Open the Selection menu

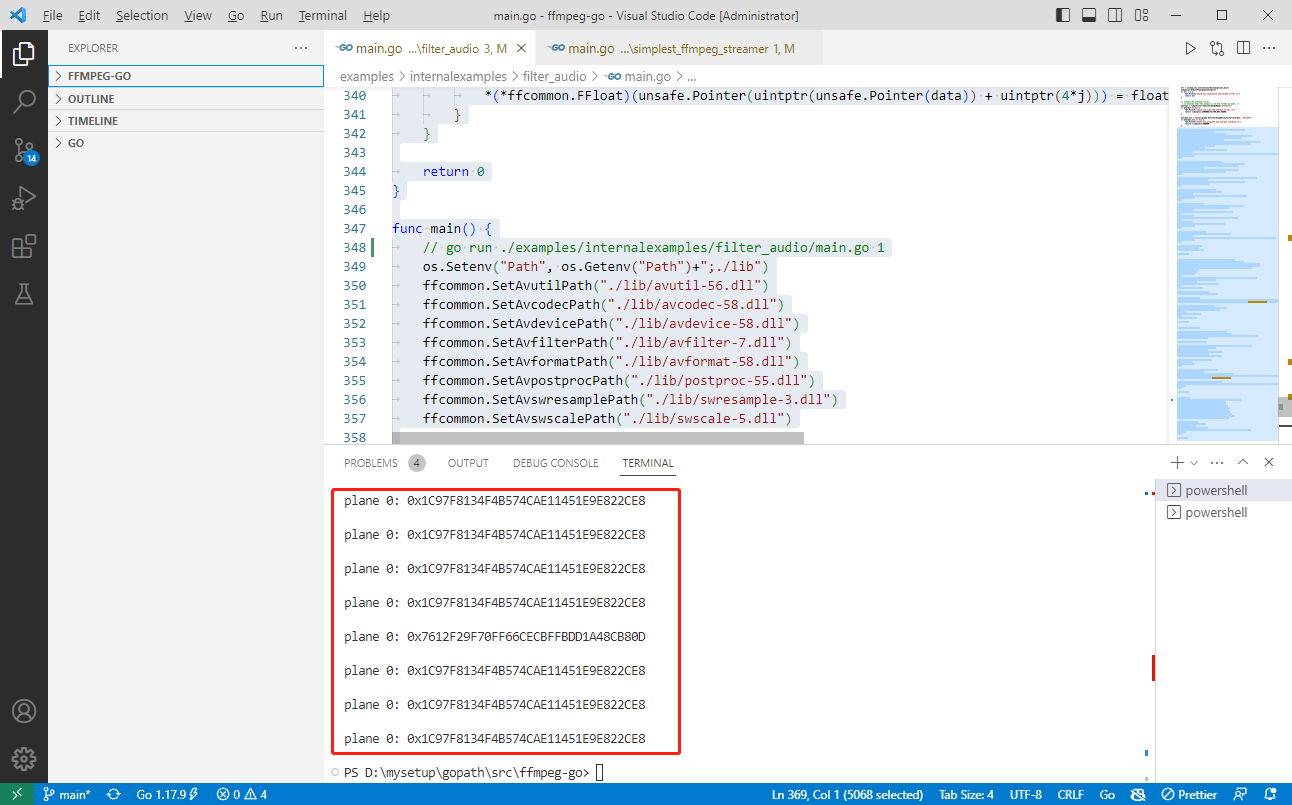click(x=142, y=15)
